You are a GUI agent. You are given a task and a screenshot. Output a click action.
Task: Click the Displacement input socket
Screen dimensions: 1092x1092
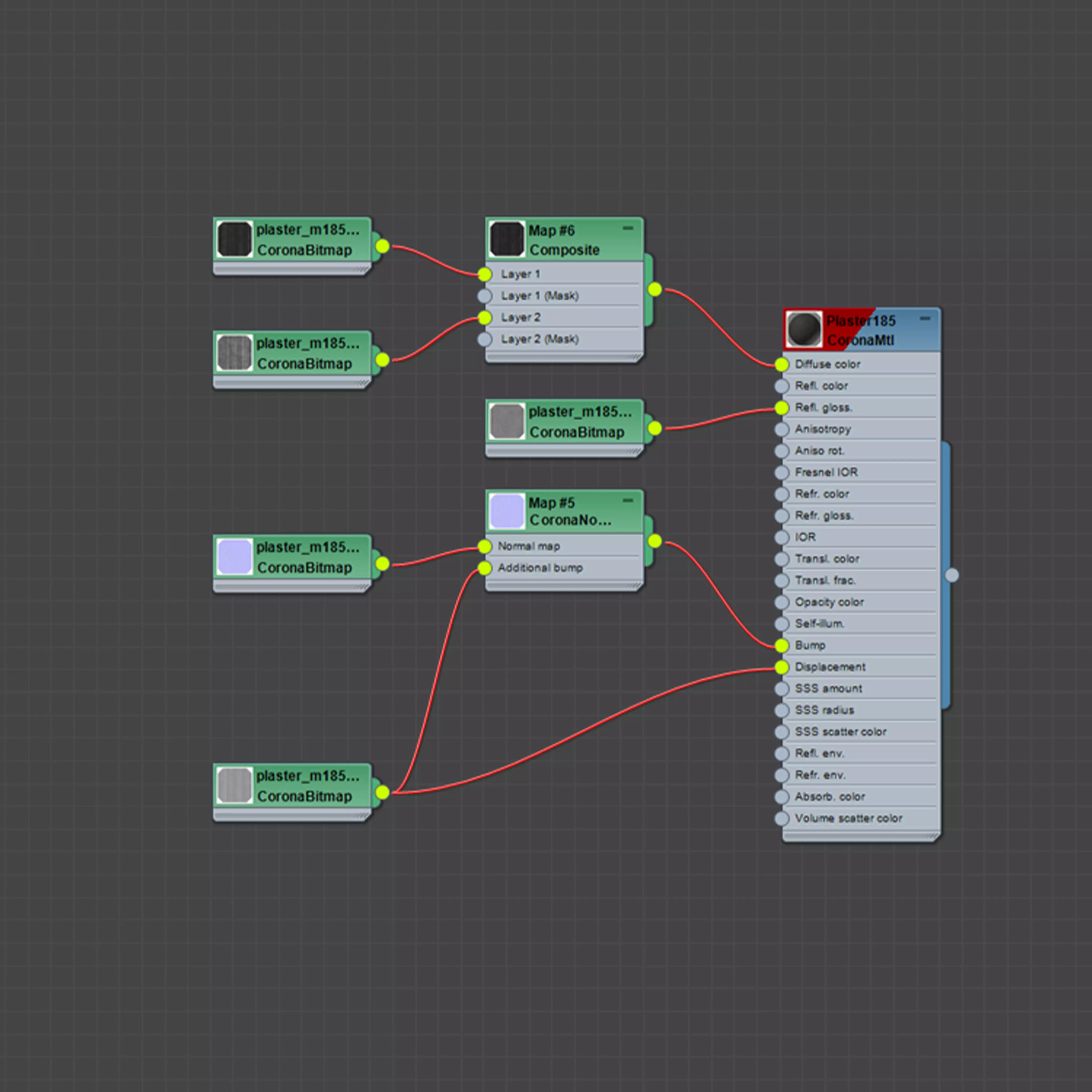point(782,668)
